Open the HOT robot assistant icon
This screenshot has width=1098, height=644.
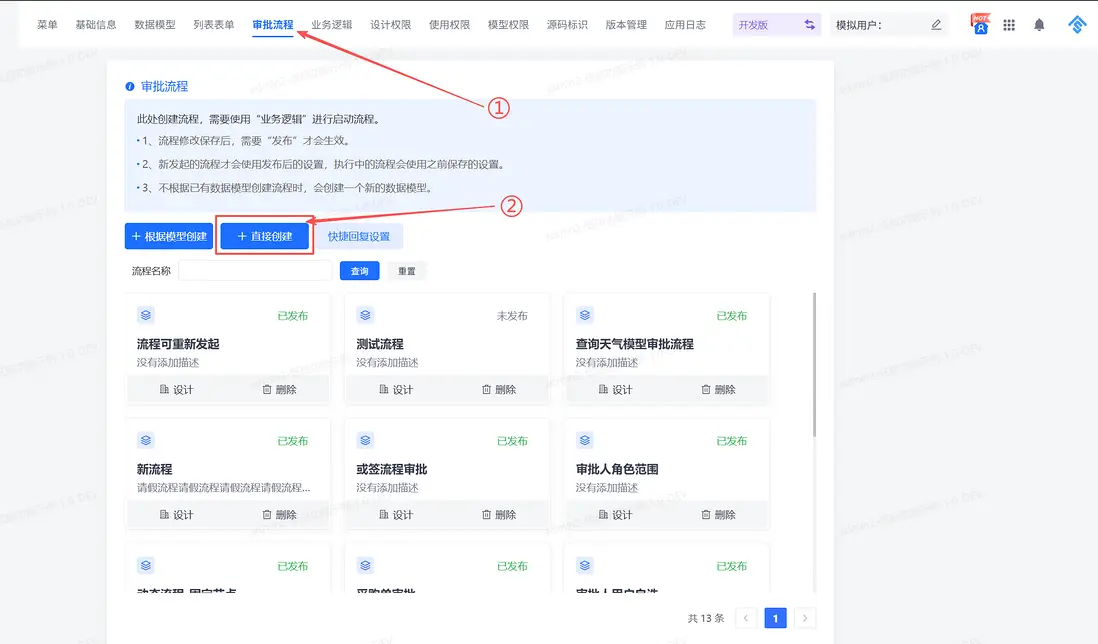(x=980, y=24)
